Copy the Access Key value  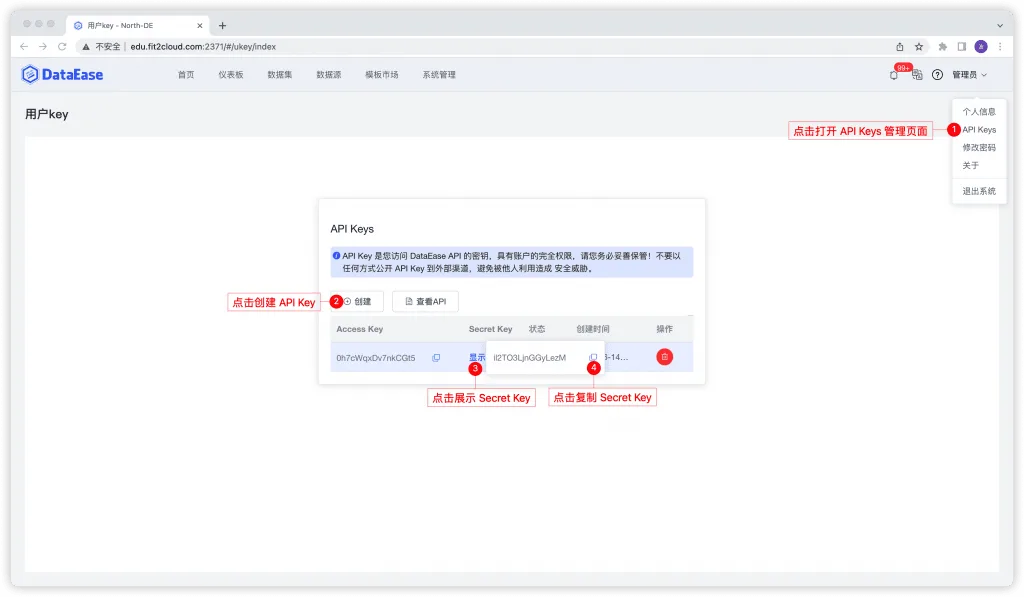point(436,358)
